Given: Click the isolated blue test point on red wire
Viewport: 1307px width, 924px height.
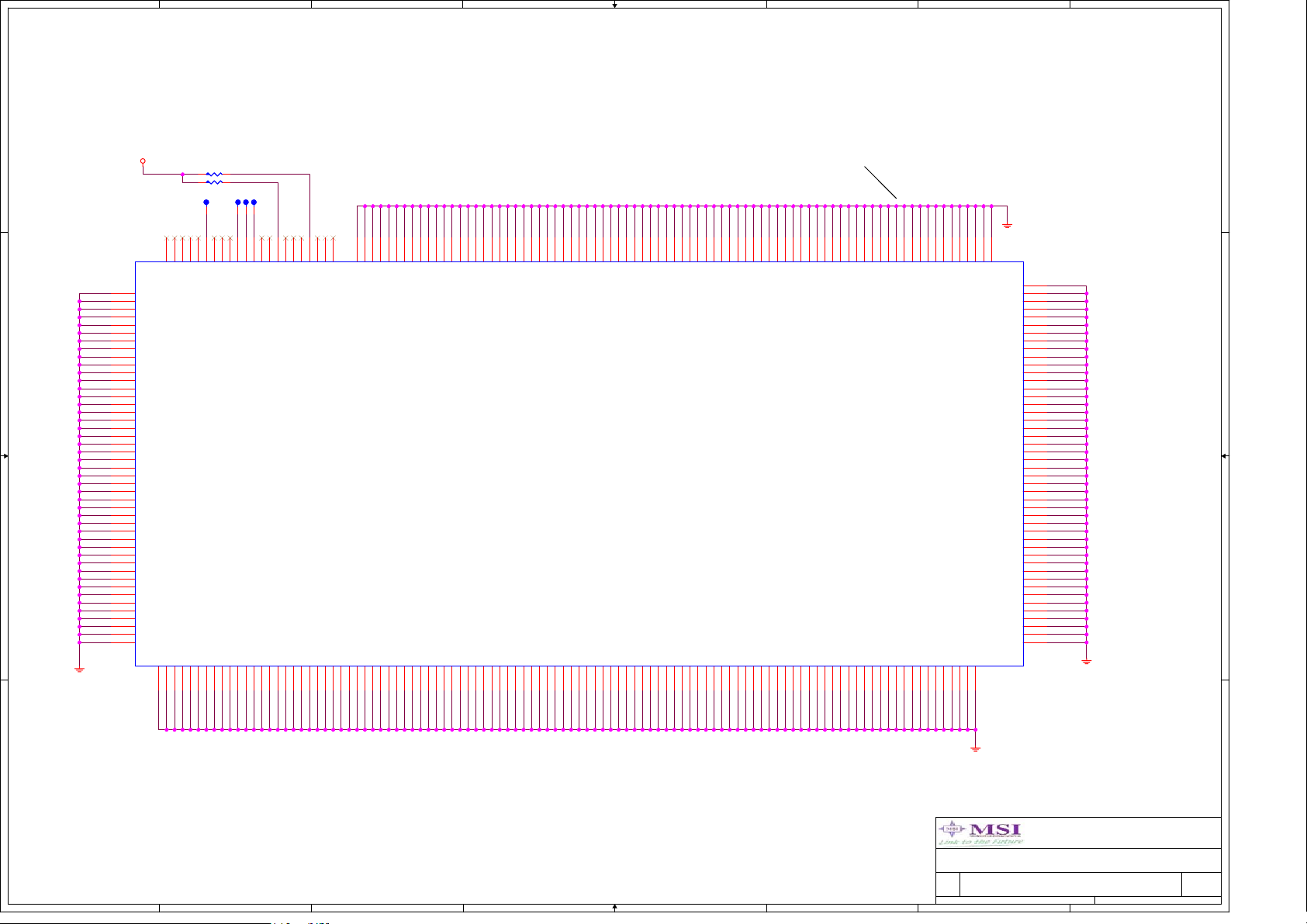Looking at the screenshot, I should pyautogui.click(x=206, y=202).
